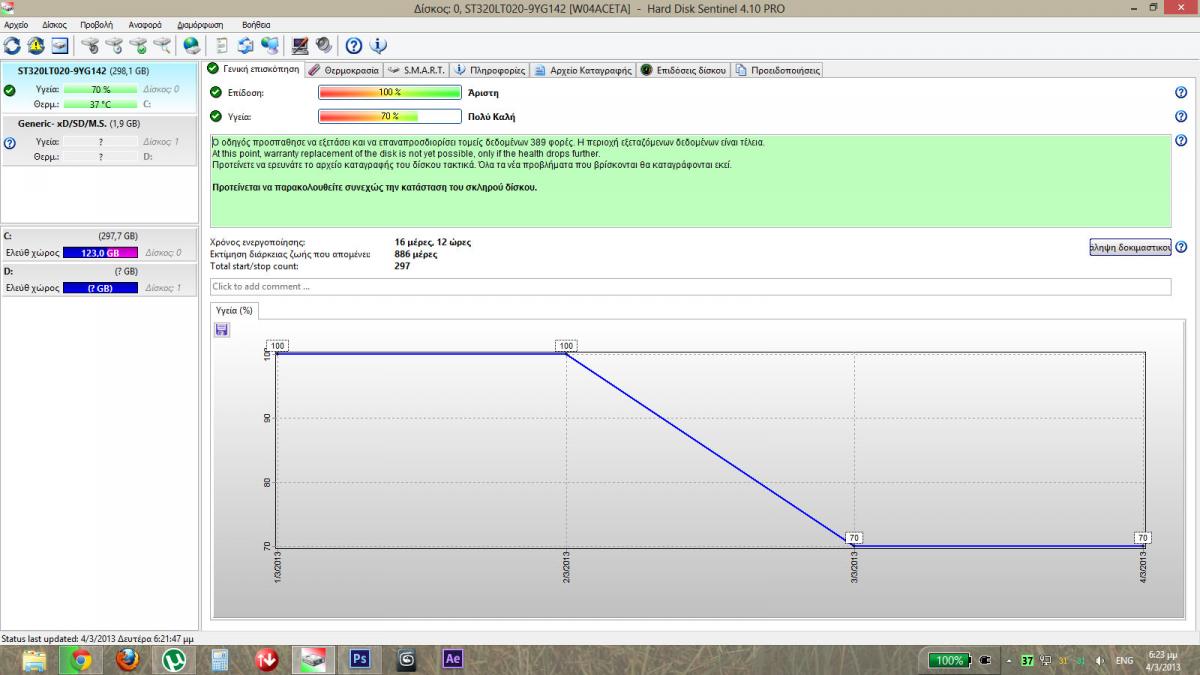The width and height of the screenshot is (1200, 675).
Task: Switch to the Θερμοκρασία tab
Action: [343, 70]
